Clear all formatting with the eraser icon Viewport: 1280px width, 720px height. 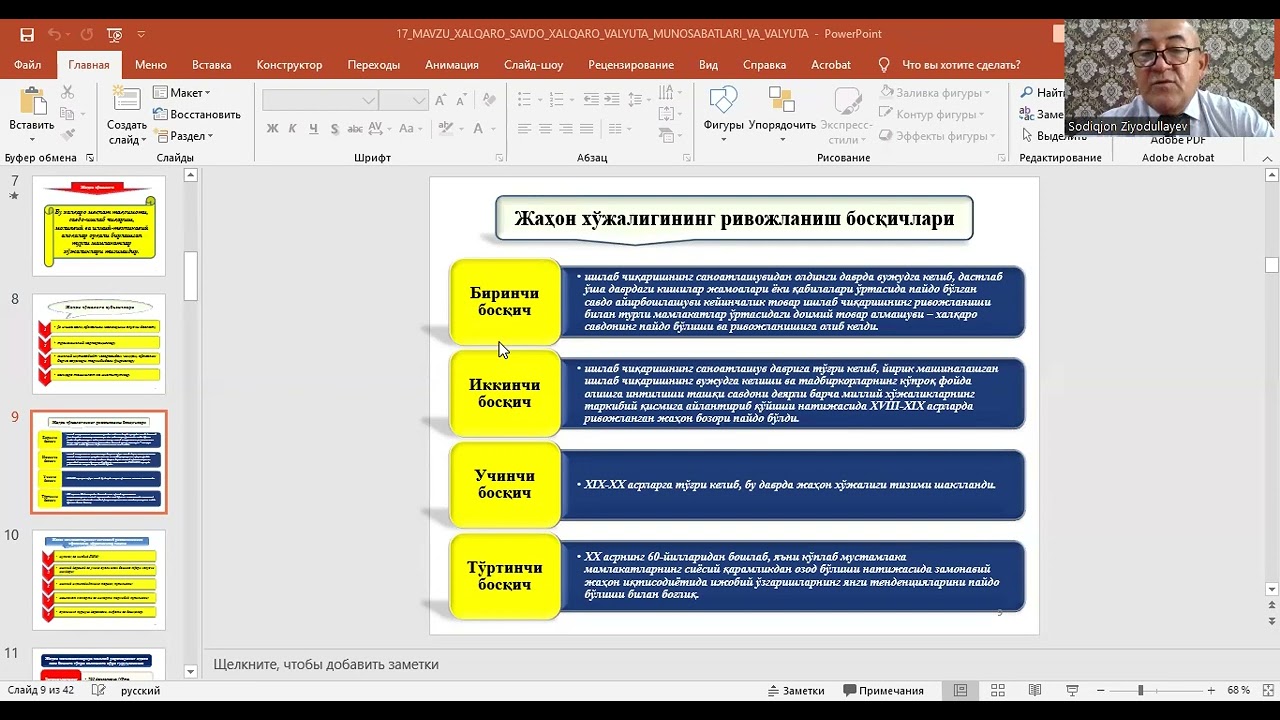tap(489, 100)
